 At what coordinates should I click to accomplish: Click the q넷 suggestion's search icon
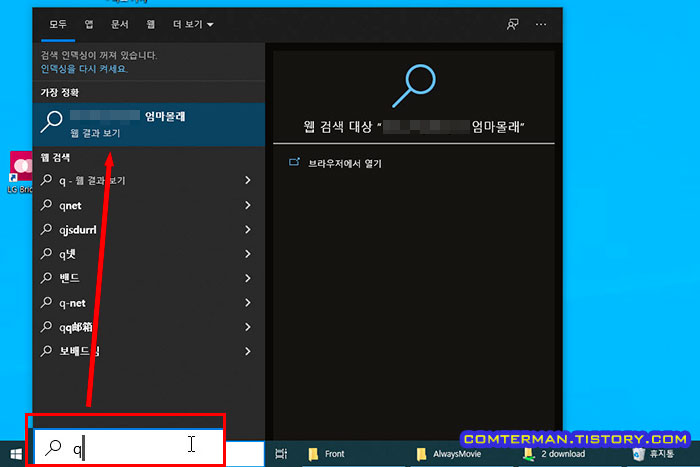[x=46, y=253]
